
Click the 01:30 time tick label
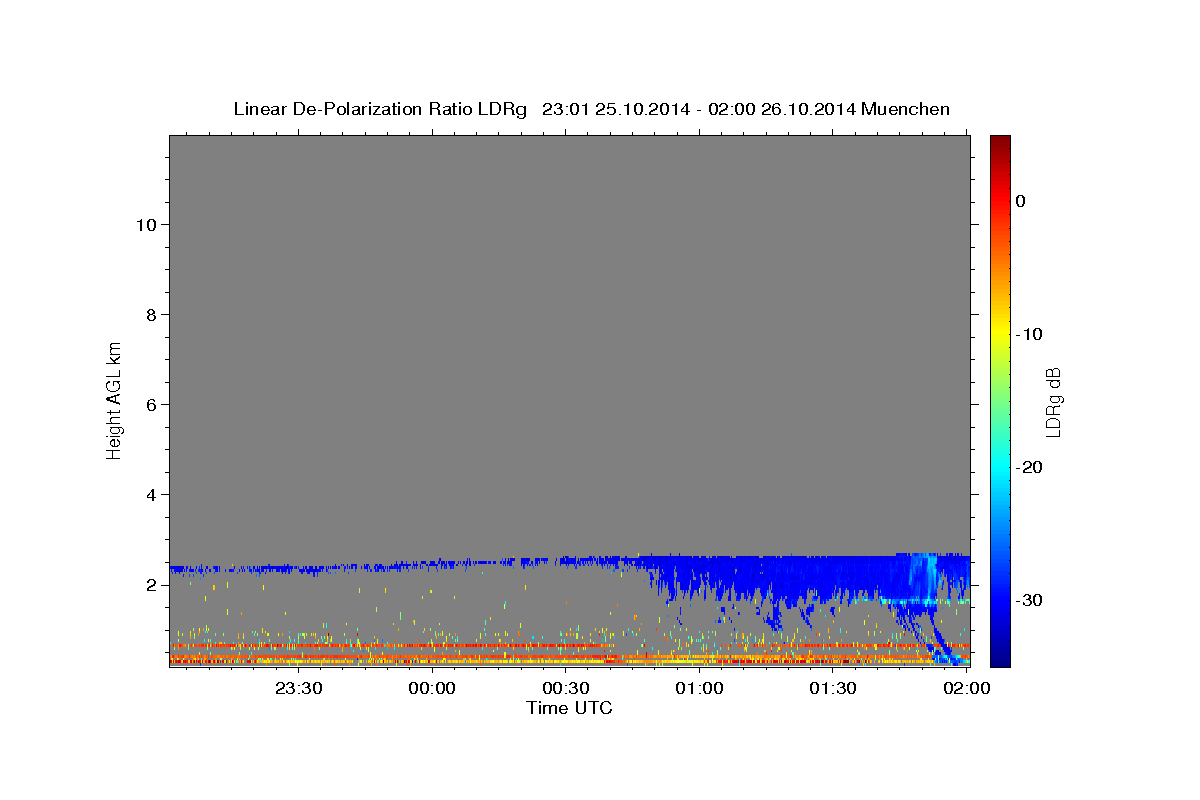(x=834, y=688)
